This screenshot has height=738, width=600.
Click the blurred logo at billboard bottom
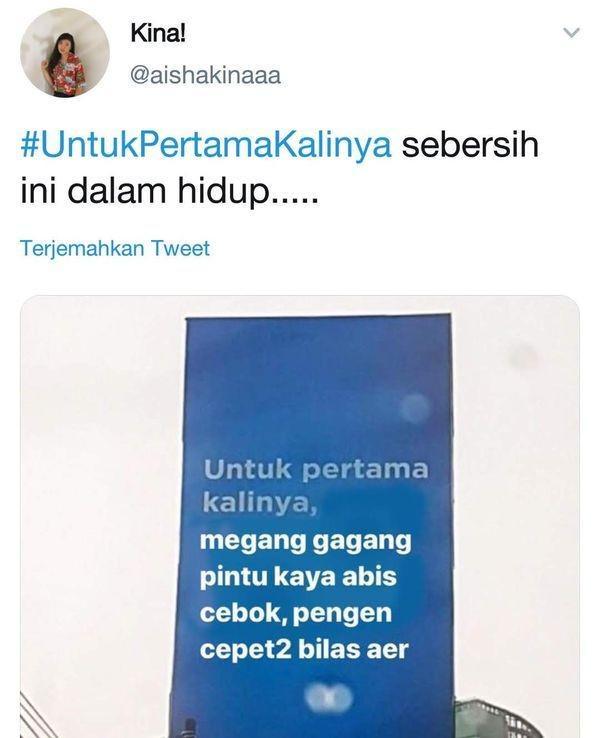click(328, 698)
